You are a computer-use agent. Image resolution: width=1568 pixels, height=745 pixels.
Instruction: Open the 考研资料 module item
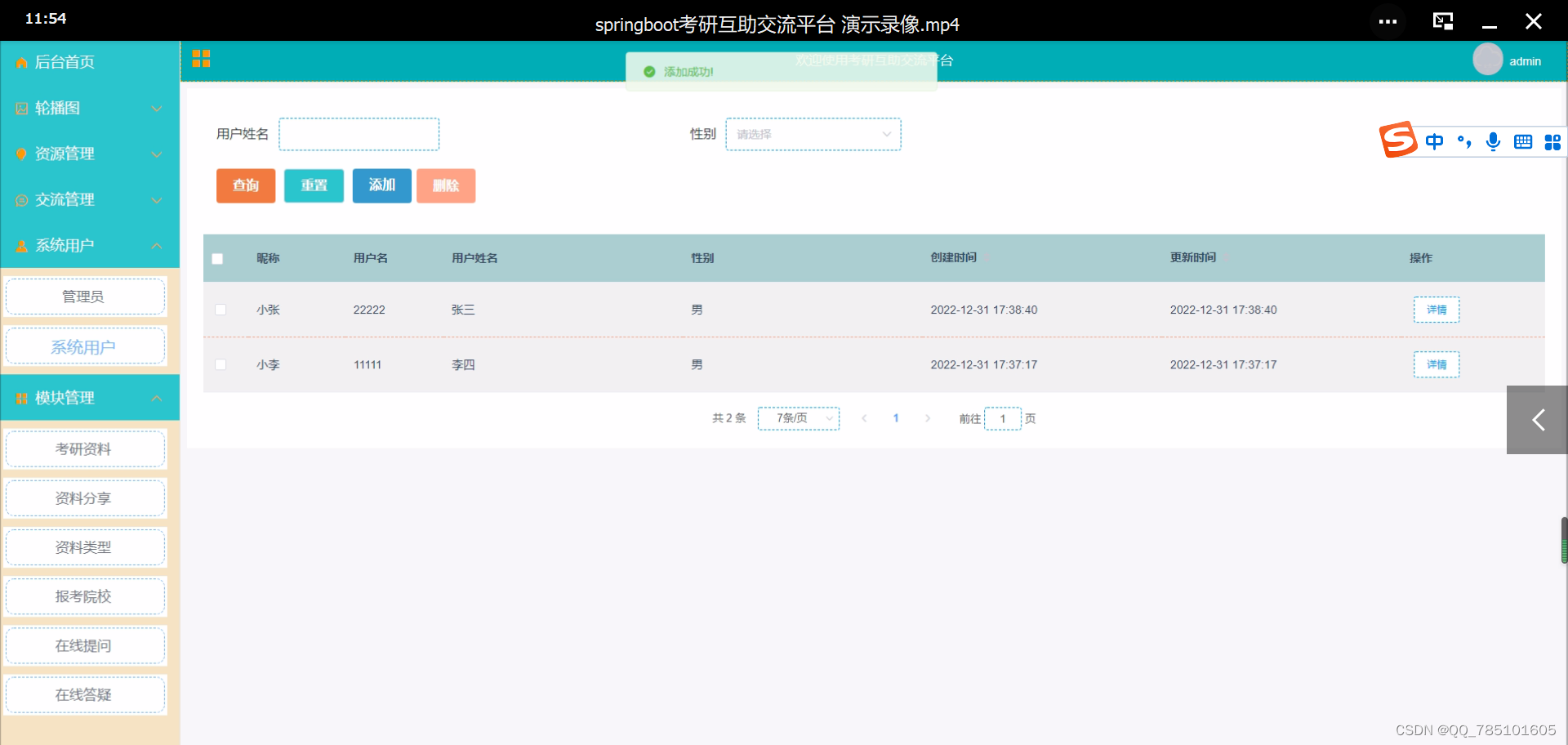tap(85, 448)
